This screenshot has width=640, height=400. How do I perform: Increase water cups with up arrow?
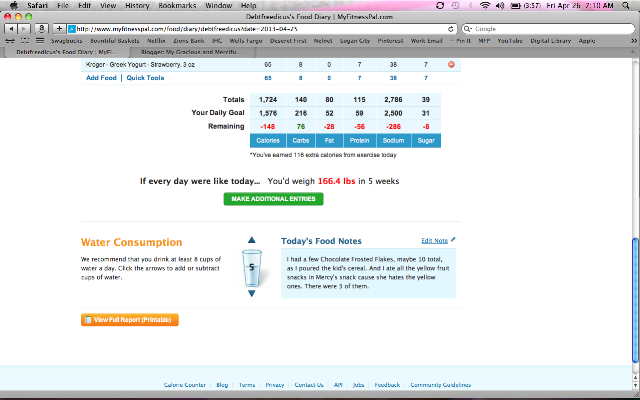(x=251, y=240)
